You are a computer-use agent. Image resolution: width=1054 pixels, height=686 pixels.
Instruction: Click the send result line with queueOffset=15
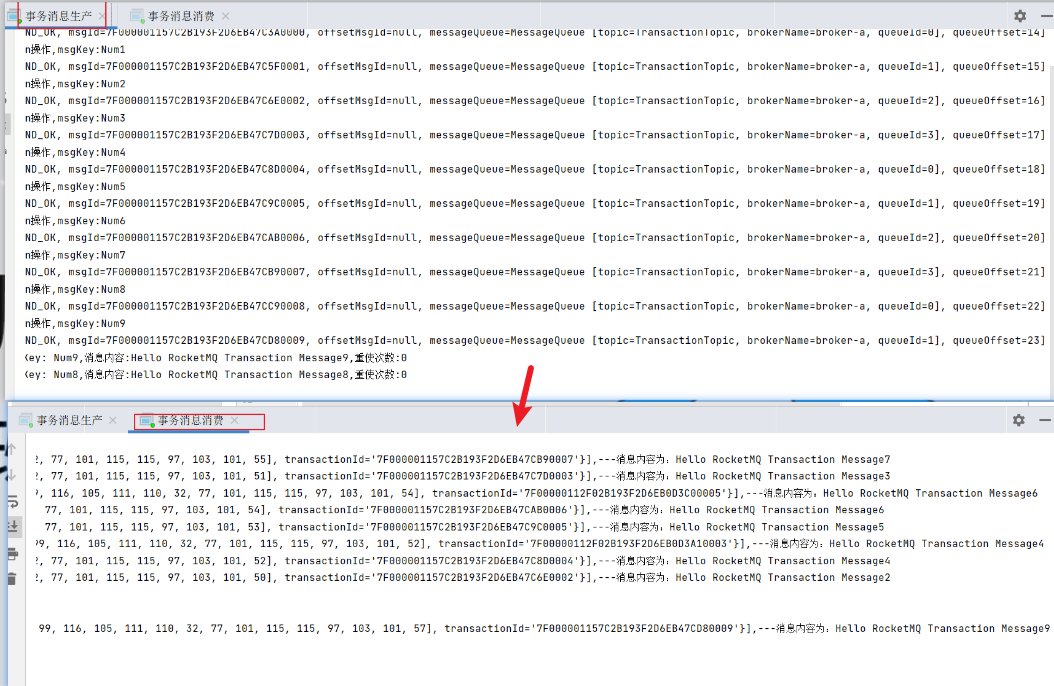point(536,67)
